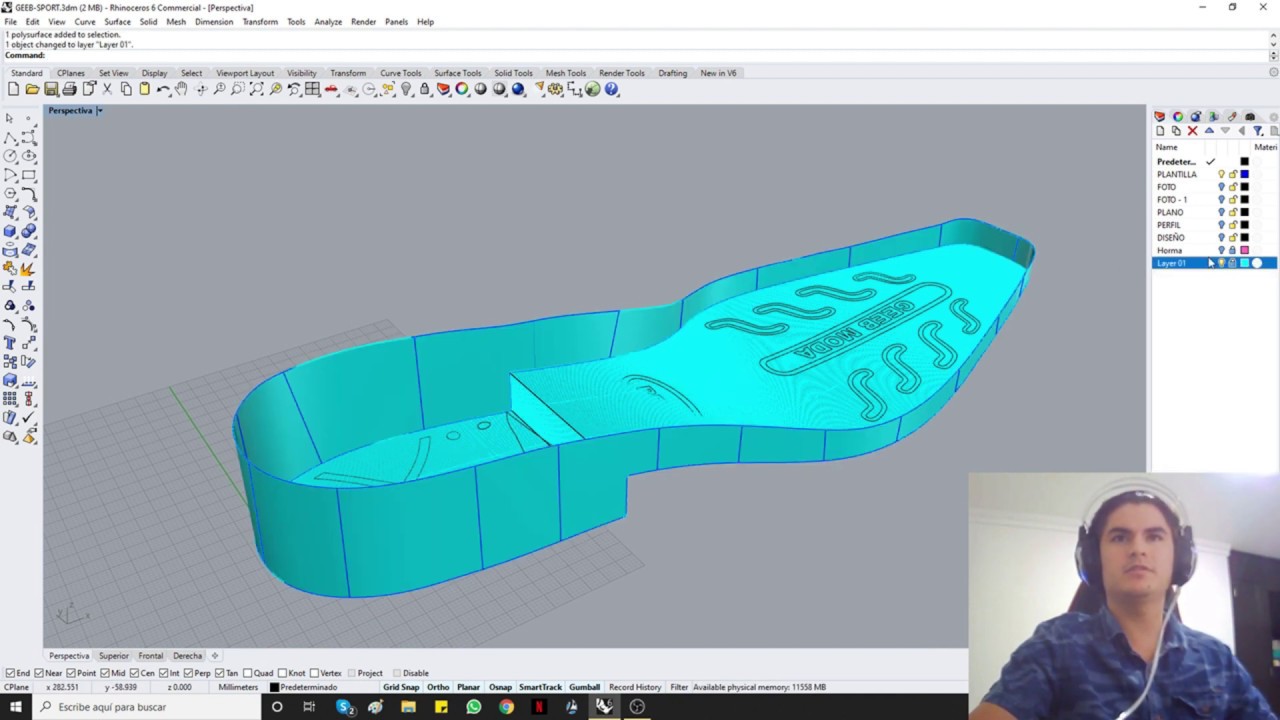
Task: Save the model with the floppy disk icon
Action: coord(51,89)
